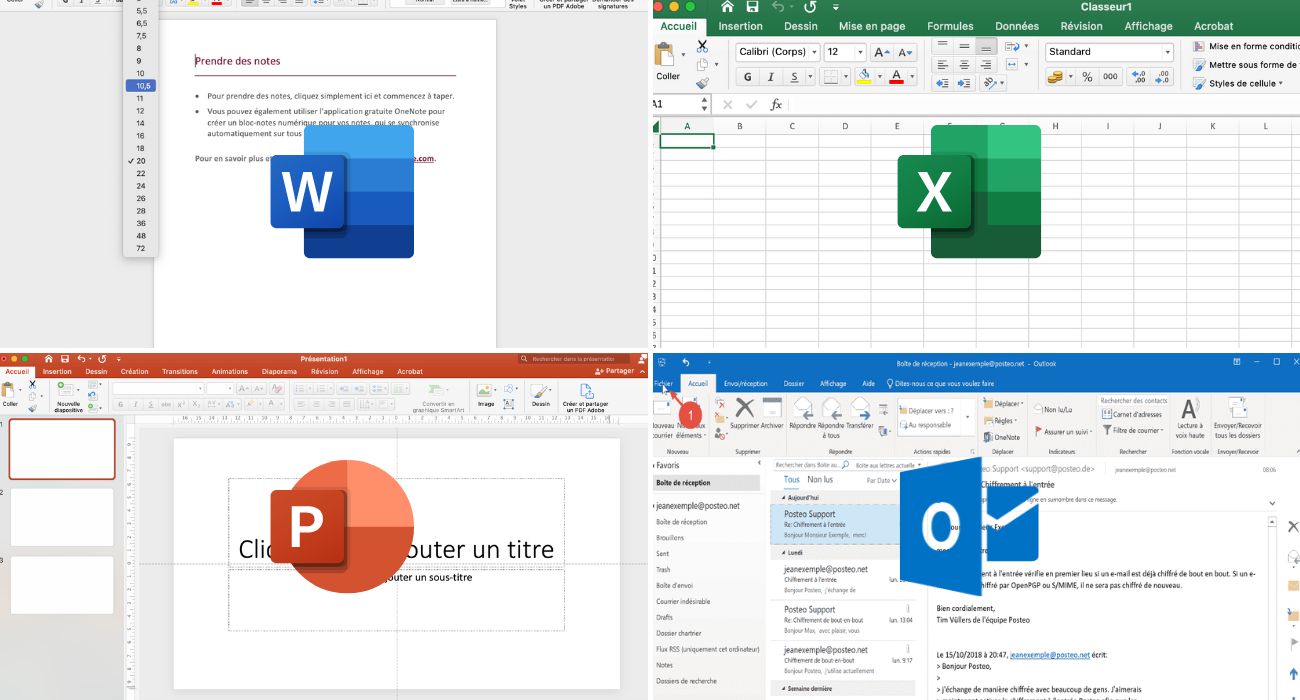
Task: Open the Mise en page tab in Excel
Action: click(x=872, y=26)
